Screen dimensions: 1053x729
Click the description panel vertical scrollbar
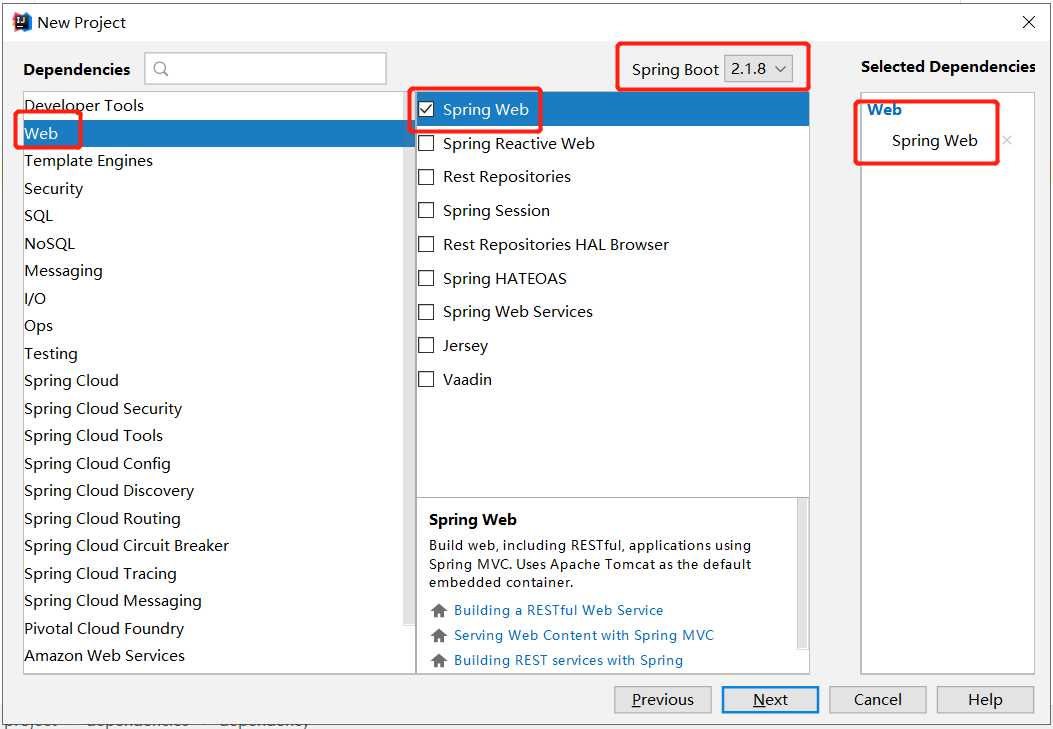coord(802,574)
